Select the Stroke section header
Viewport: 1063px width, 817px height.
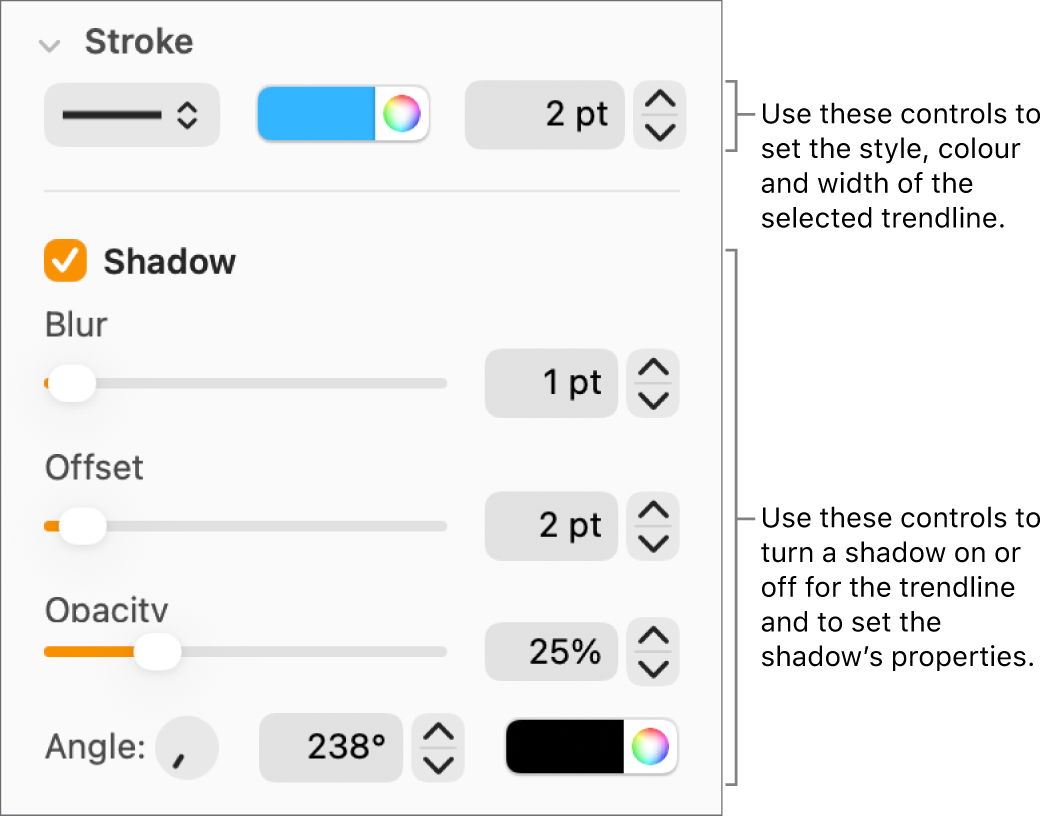point(139,42)
